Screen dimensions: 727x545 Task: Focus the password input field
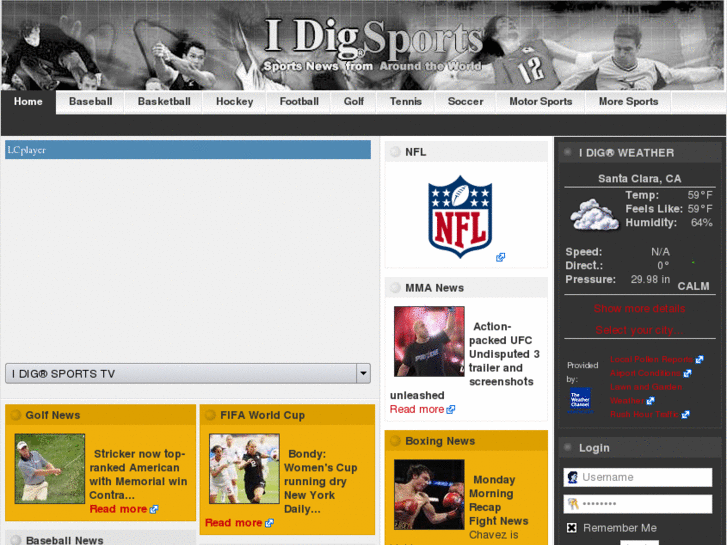(x=638, y=504)
